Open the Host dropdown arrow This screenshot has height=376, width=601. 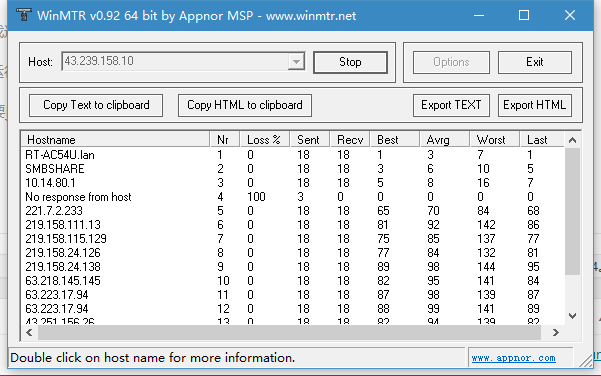[296, 61]
